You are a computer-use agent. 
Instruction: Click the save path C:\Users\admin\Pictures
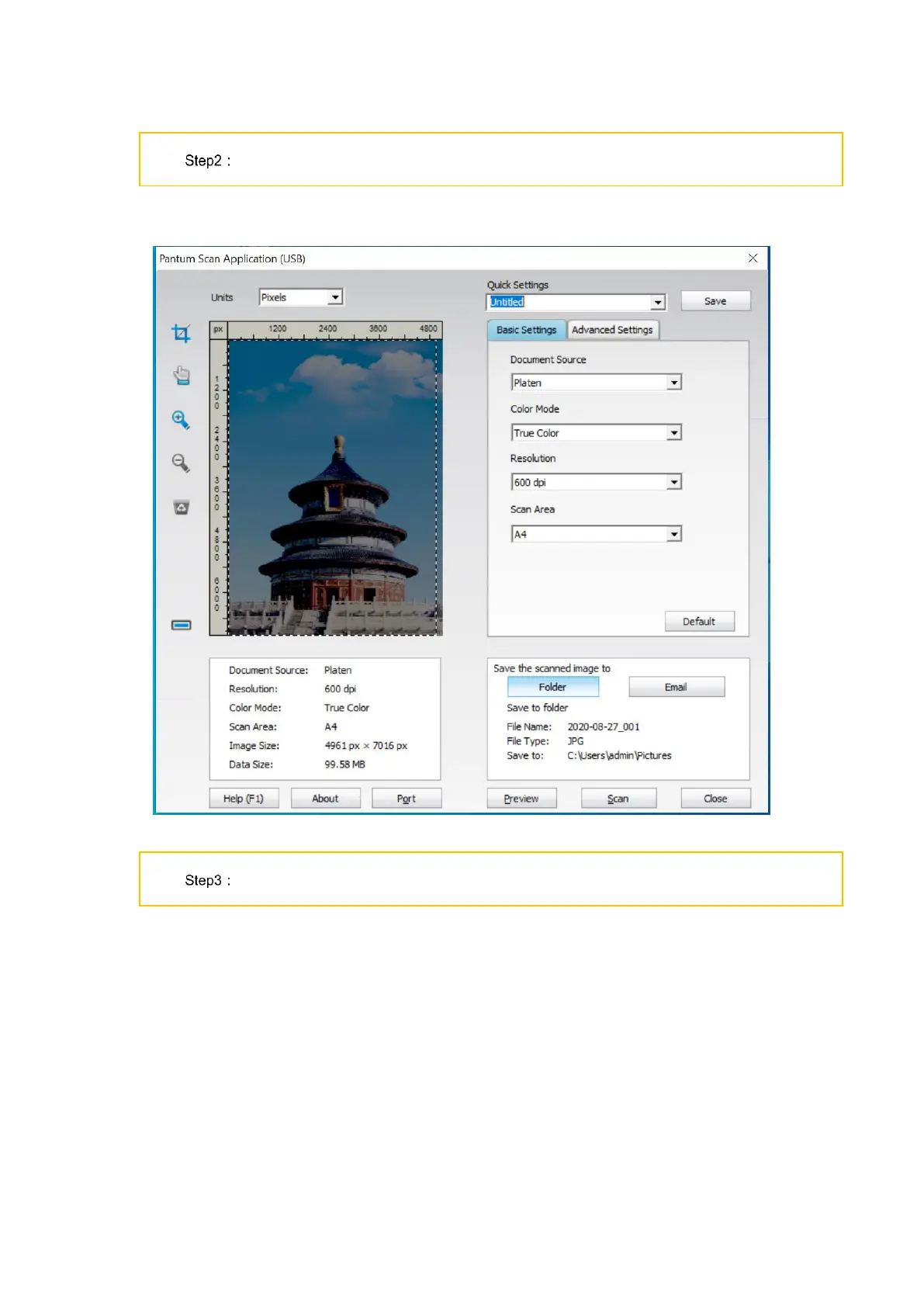coord(619,756)
